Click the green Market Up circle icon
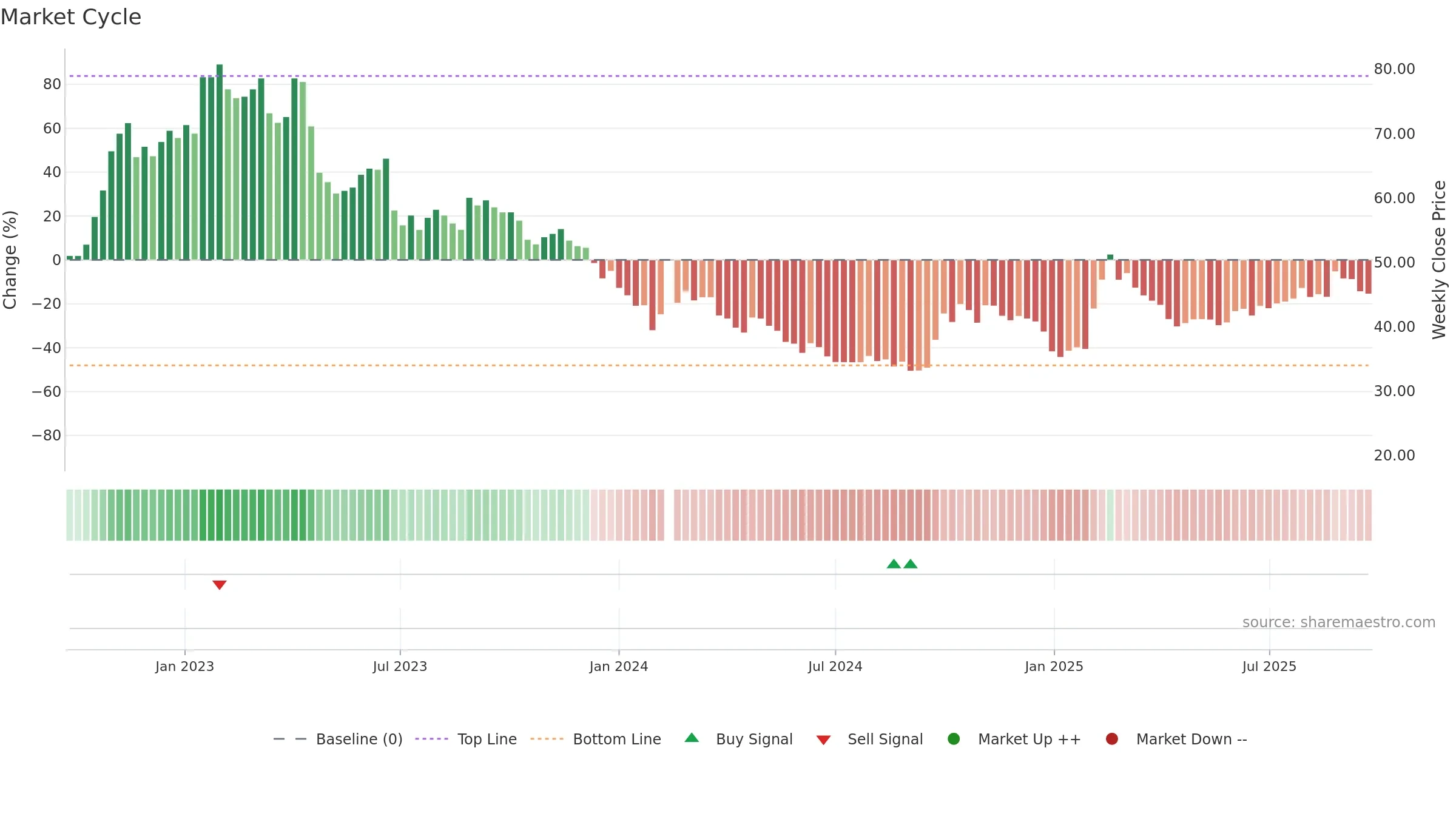This screenshot has height=819, width=1456. [x=954, y=739]
